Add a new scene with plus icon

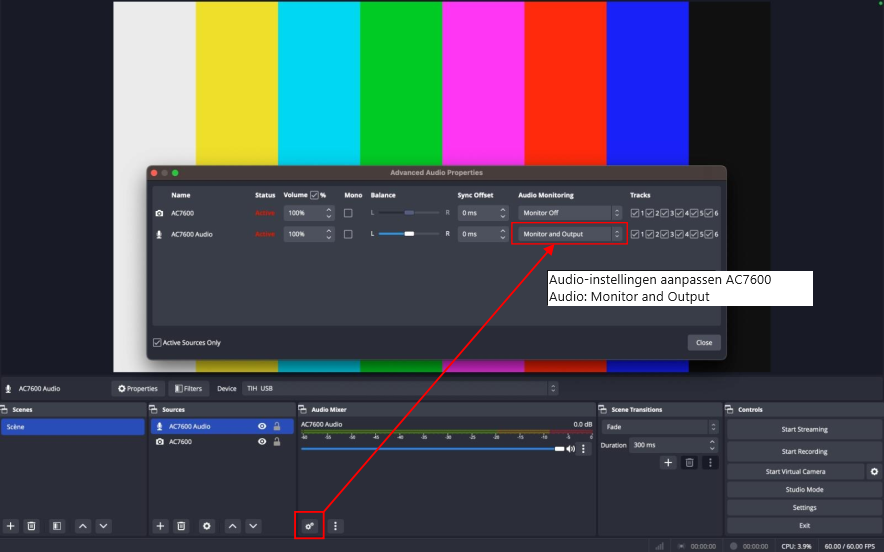point(11,526)
